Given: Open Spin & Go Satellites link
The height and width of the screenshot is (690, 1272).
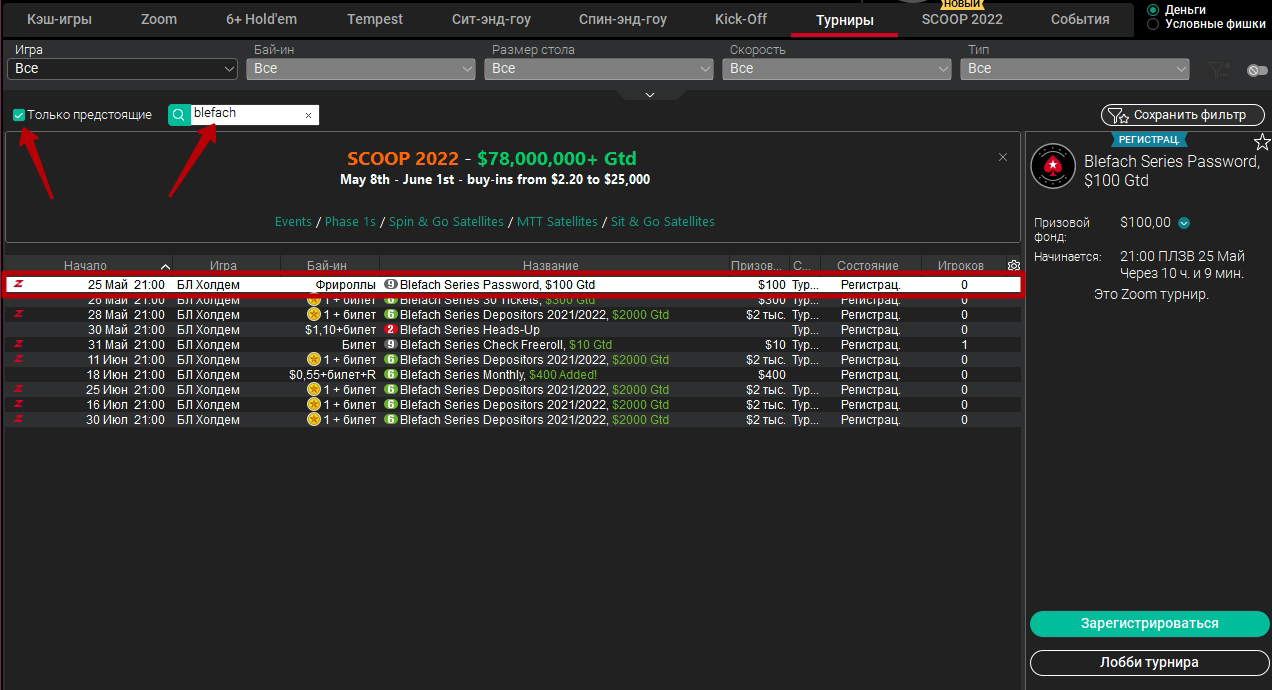Looking at the screenshot, I should pos(446,222).
